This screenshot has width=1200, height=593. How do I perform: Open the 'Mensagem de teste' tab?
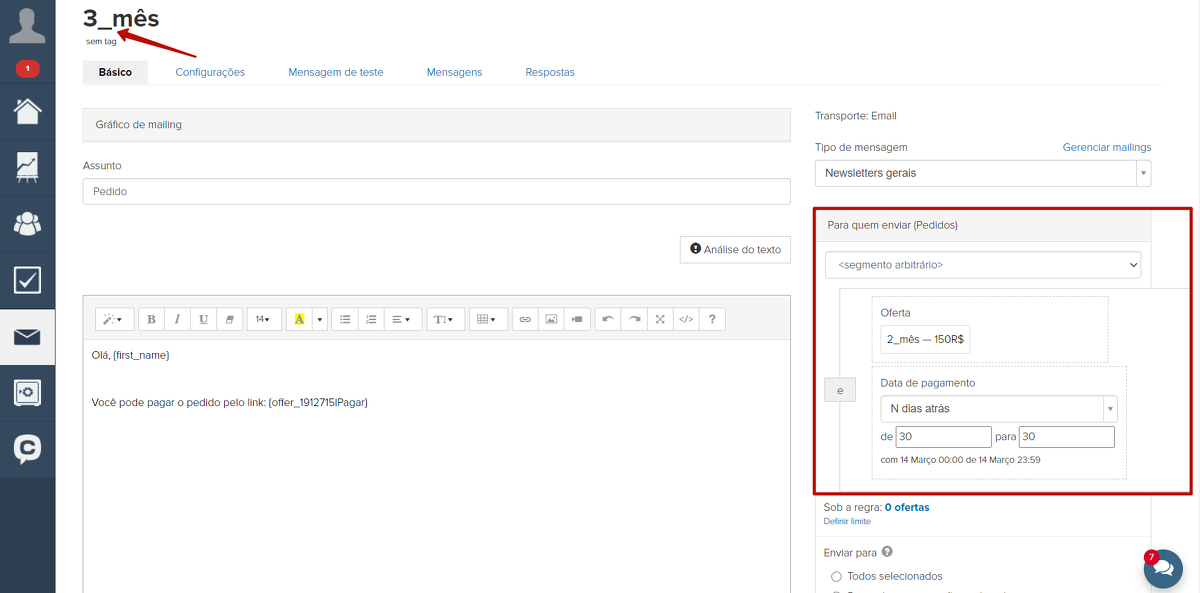[335, 72]
